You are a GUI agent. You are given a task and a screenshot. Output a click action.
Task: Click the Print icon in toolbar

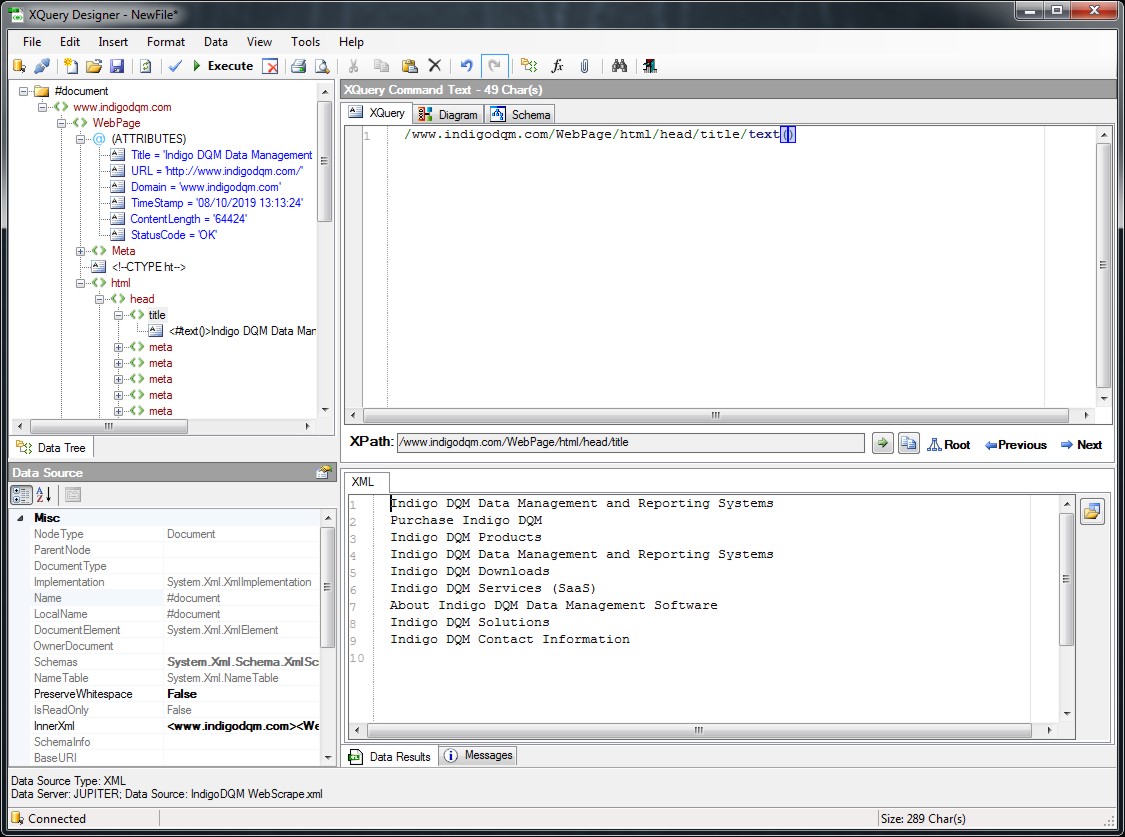coord(298,66)
